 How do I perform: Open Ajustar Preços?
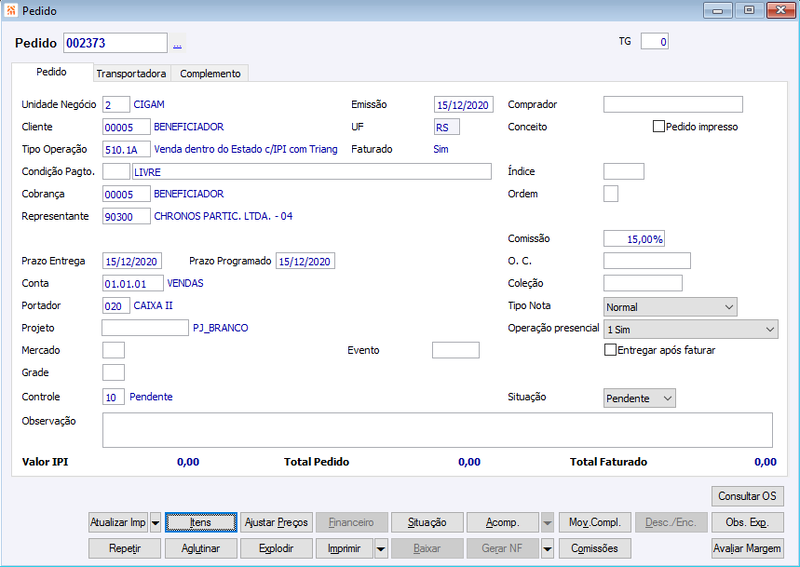coord(276,523)
